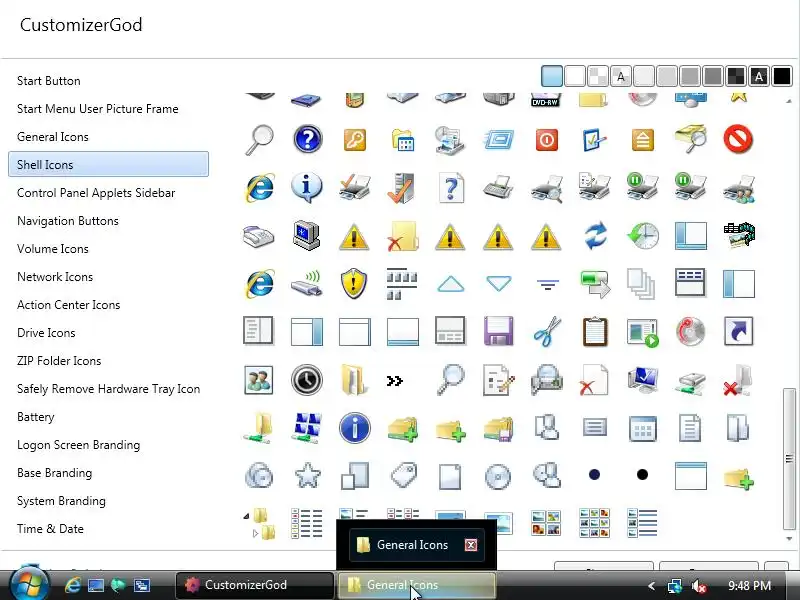The width and height of the screenshot is (800, 600).
Task: Open the Network Icons category
Action: [55, 277]
